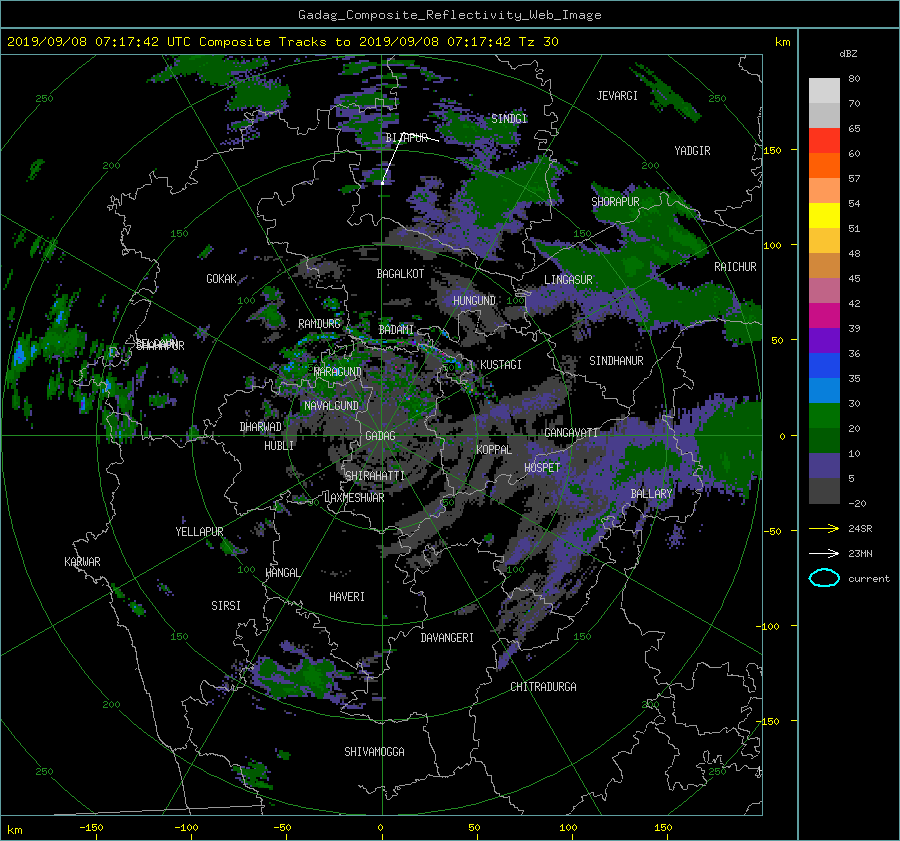Click the '23MN' legend label

point(860,553)
